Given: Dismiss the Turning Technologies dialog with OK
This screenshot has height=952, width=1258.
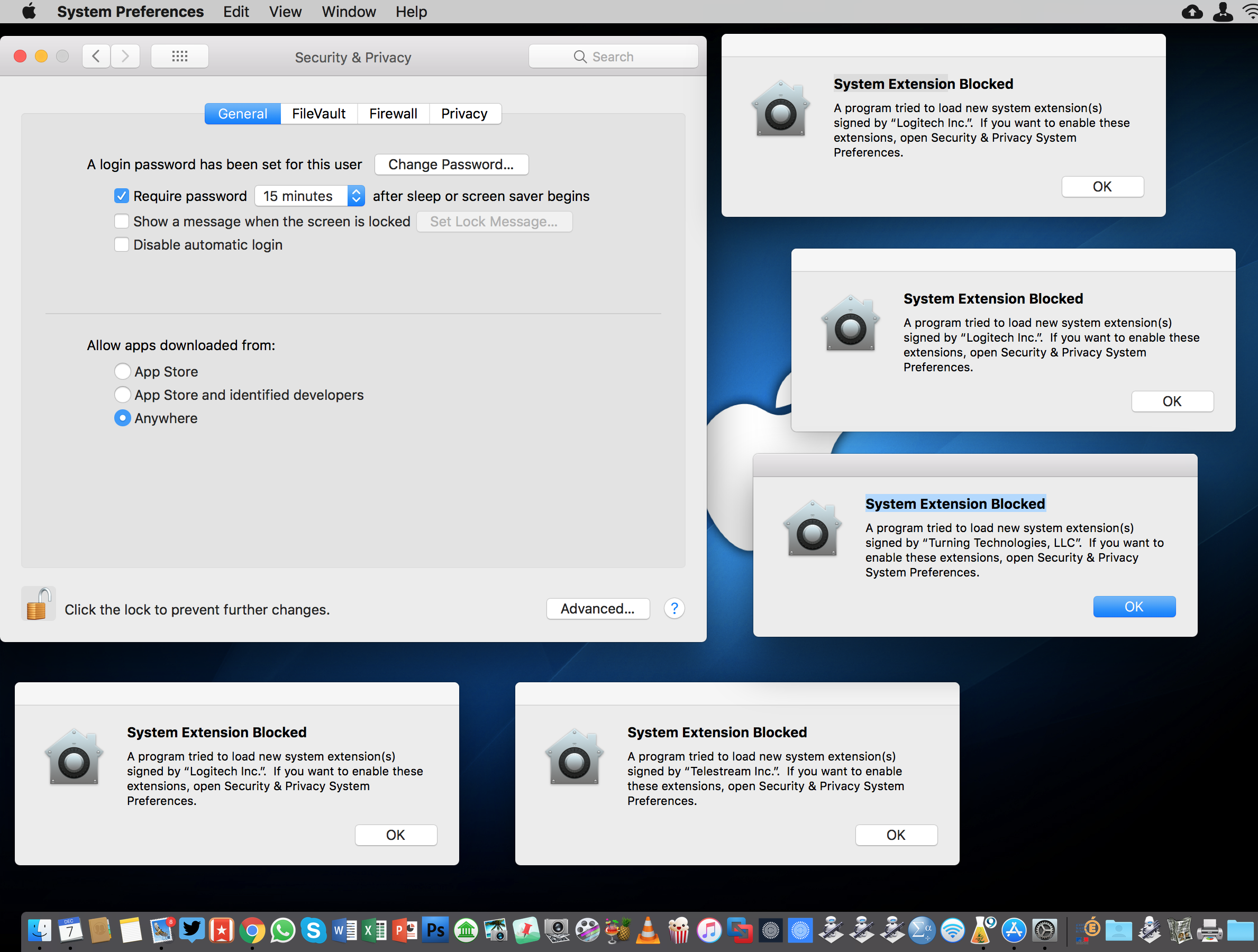Looking at the screenshot, I should point(1134,607).
